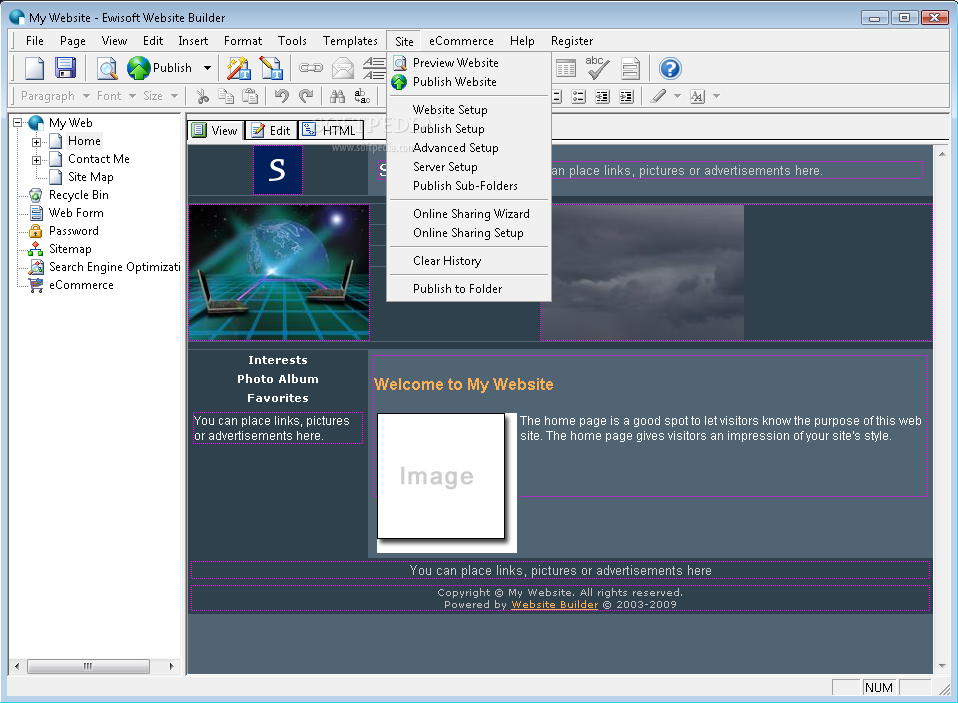Click the document lines toolbar icon
The width and height of the screenshot is (958, 703).
630,68
